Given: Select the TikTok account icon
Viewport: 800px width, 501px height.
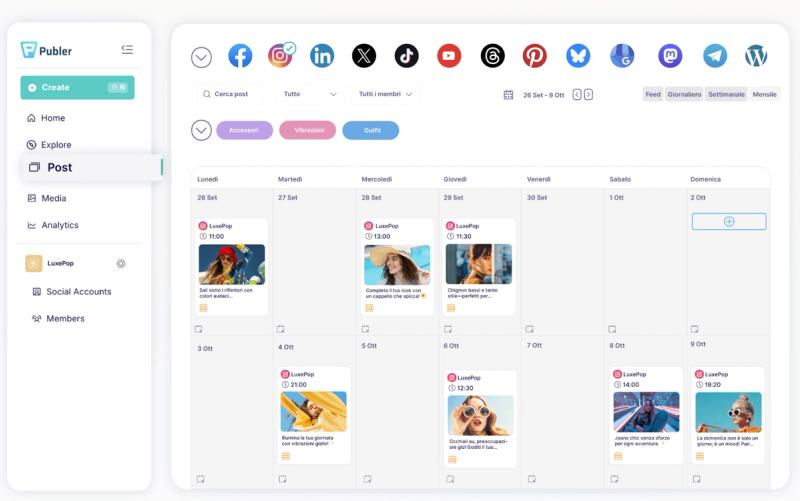Looking at the screenshot, I should (x=407, y=56).
